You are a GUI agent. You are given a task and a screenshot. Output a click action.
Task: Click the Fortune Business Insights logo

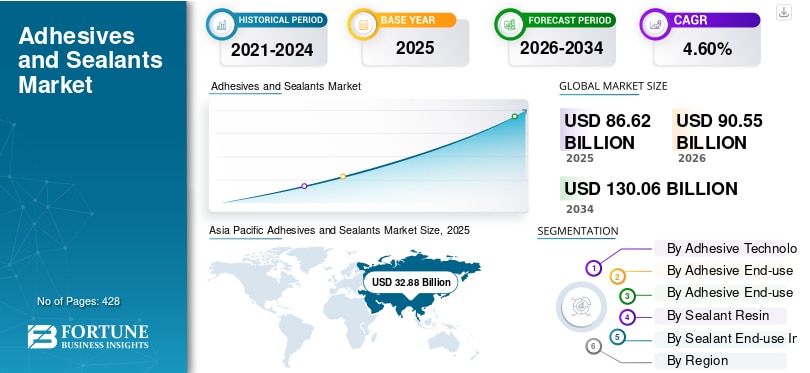point(88,336)
